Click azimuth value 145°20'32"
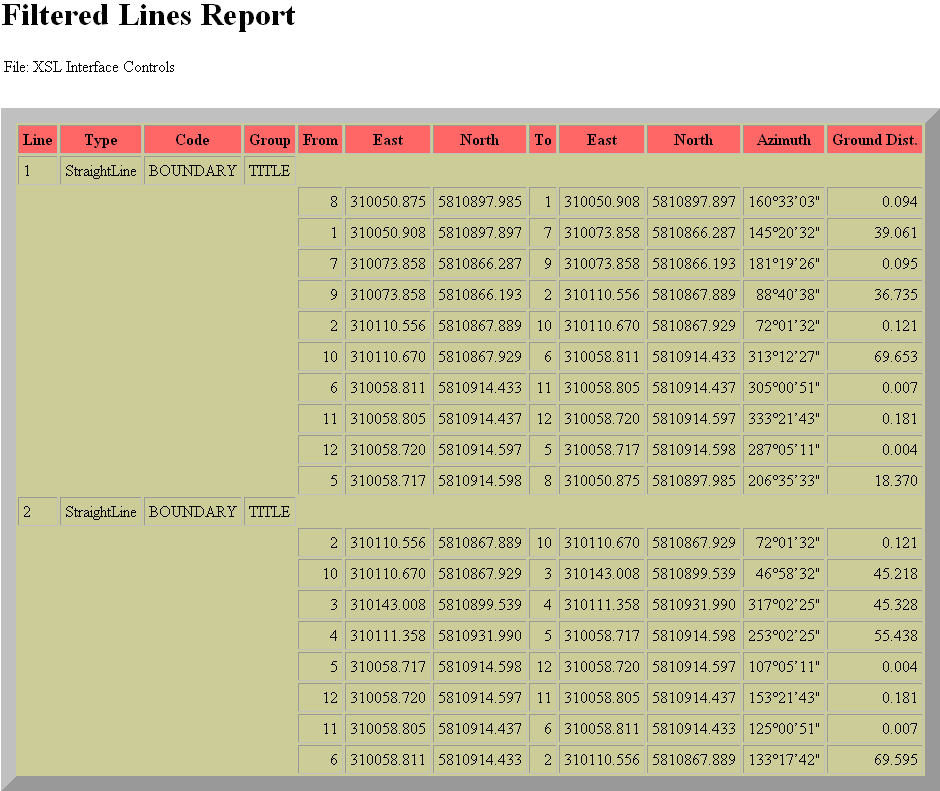 coord(784,233)
